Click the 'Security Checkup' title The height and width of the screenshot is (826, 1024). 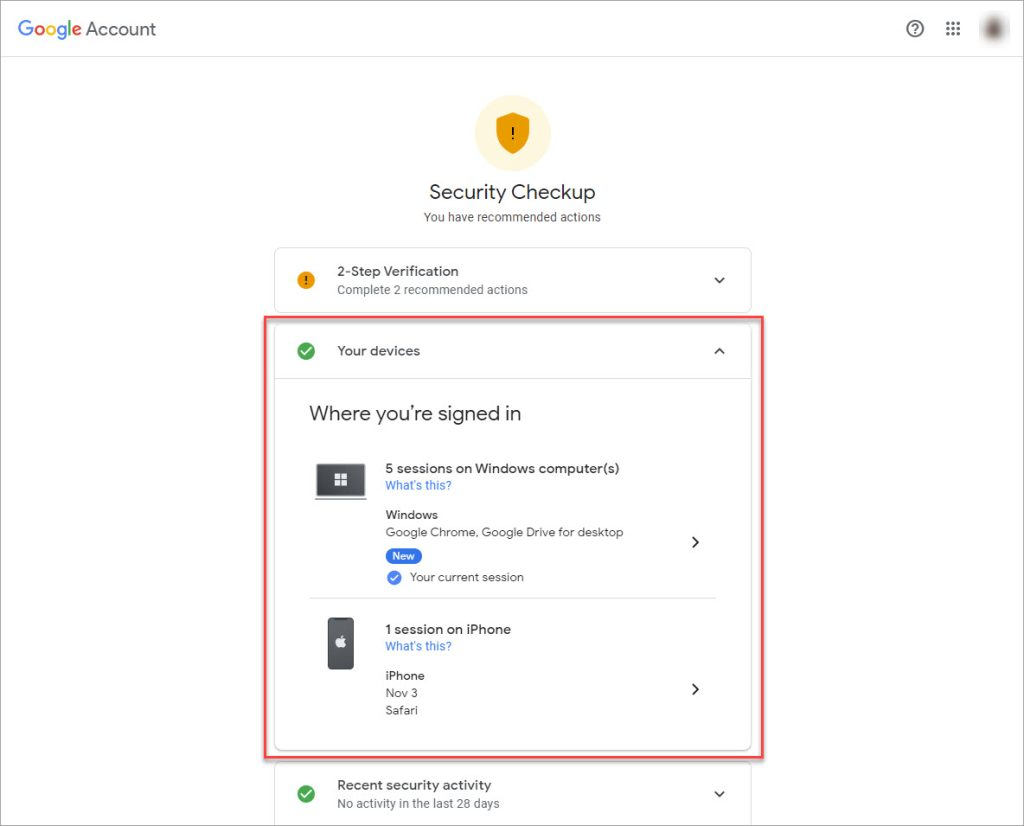512,192
